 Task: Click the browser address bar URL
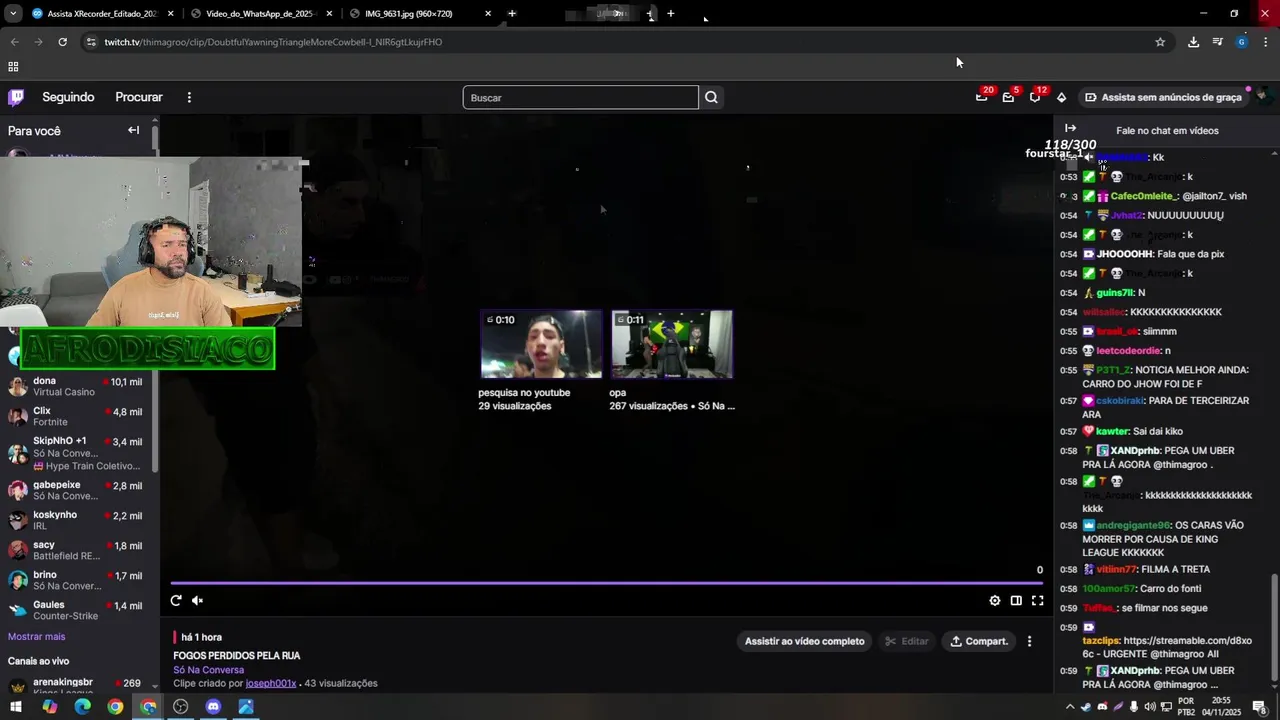(x=273, y=42)
